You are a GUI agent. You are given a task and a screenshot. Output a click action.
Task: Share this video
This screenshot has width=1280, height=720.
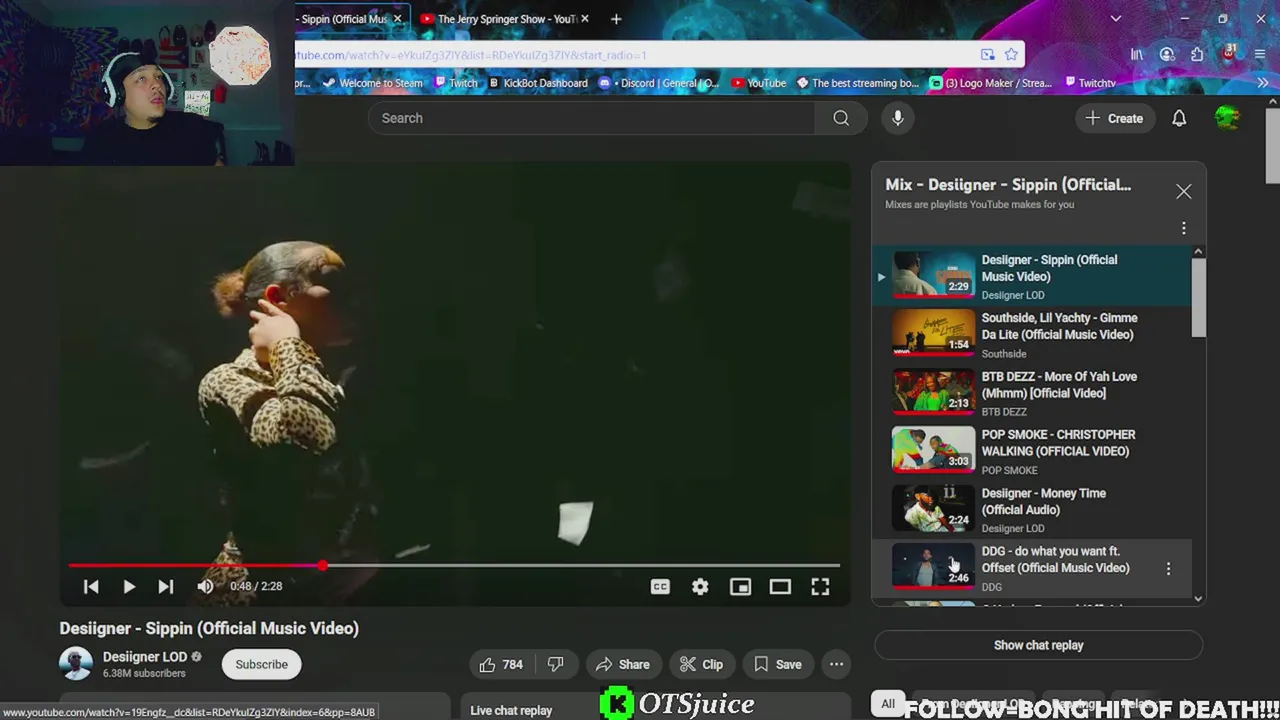[623, 664]
